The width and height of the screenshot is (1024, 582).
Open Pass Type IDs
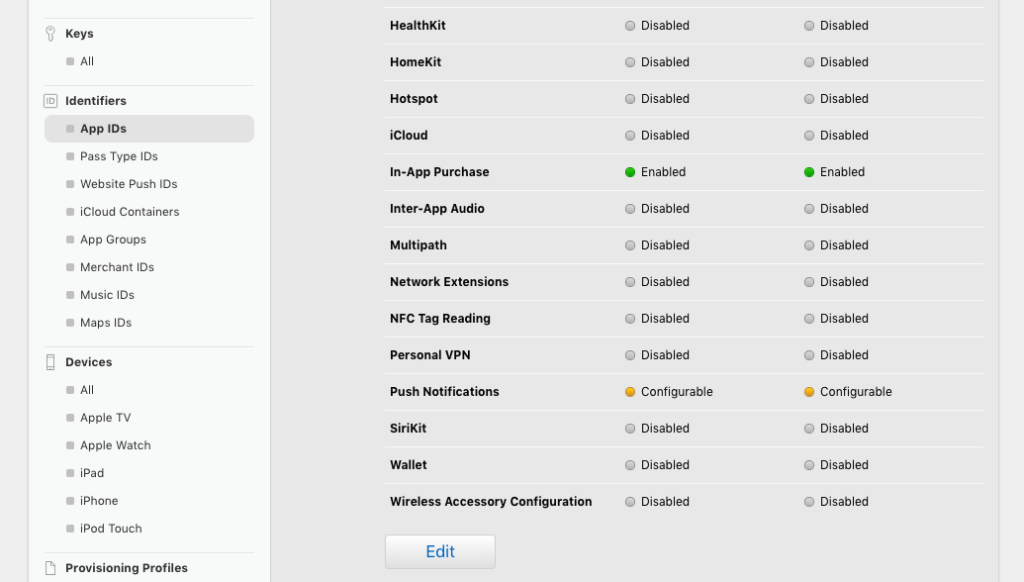click(118, 157)
